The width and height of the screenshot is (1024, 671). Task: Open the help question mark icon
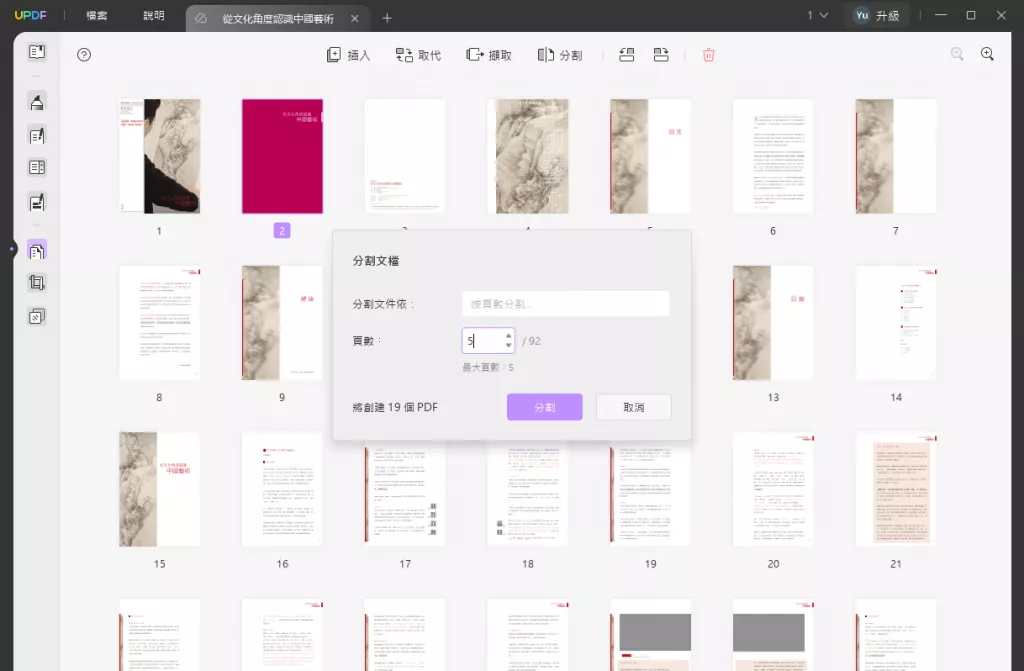(x=84, y=55)
